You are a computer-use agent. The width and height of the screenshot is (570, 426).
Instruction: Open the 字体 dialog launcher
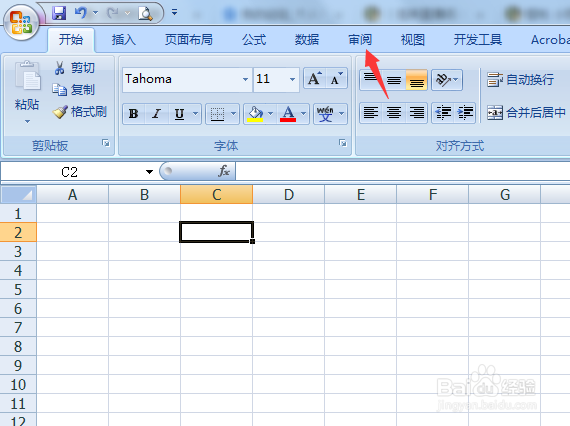click(343, 143)
